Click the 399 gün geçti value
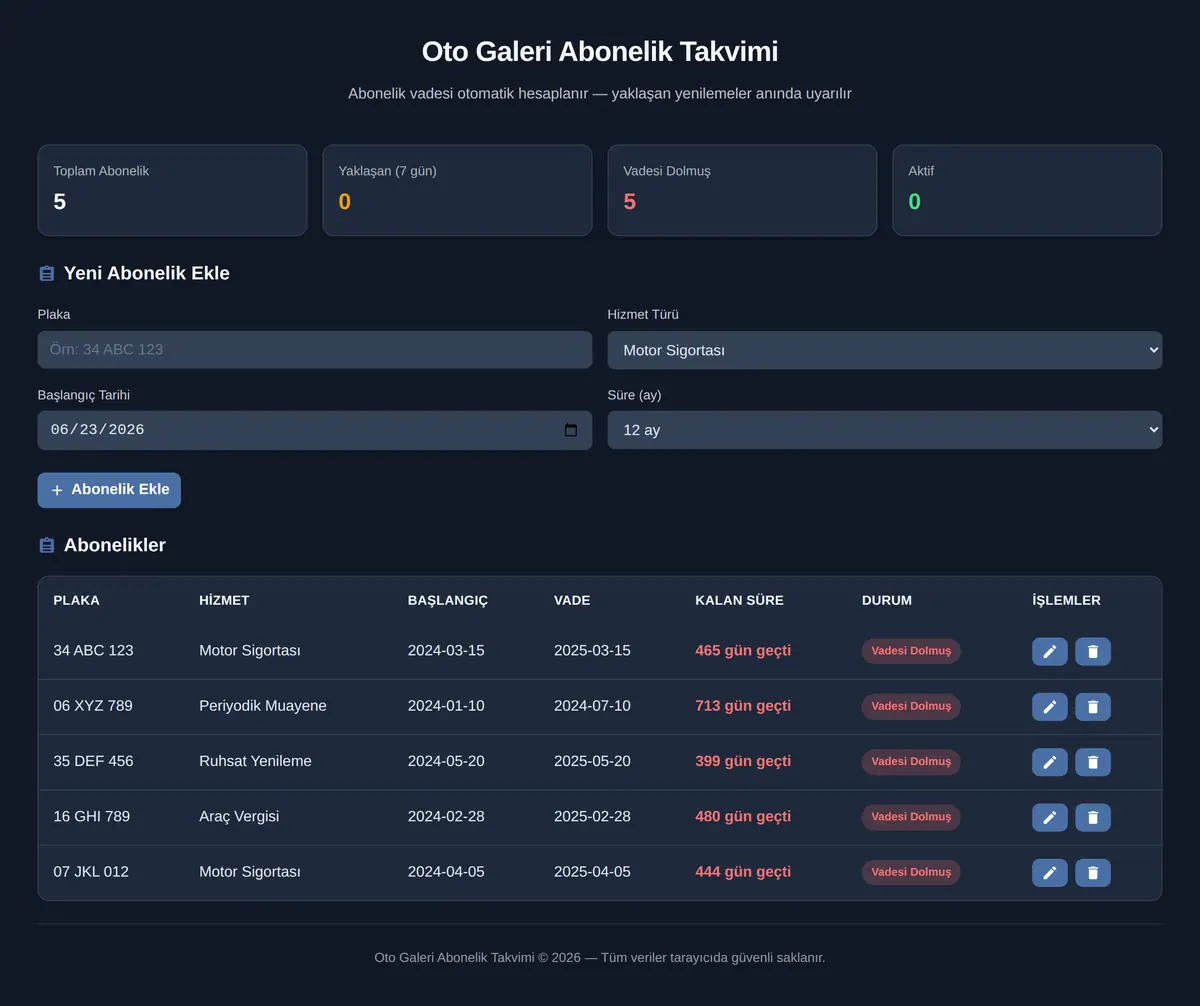This screenshot has height=1006, width=1200. coord(743,761)
